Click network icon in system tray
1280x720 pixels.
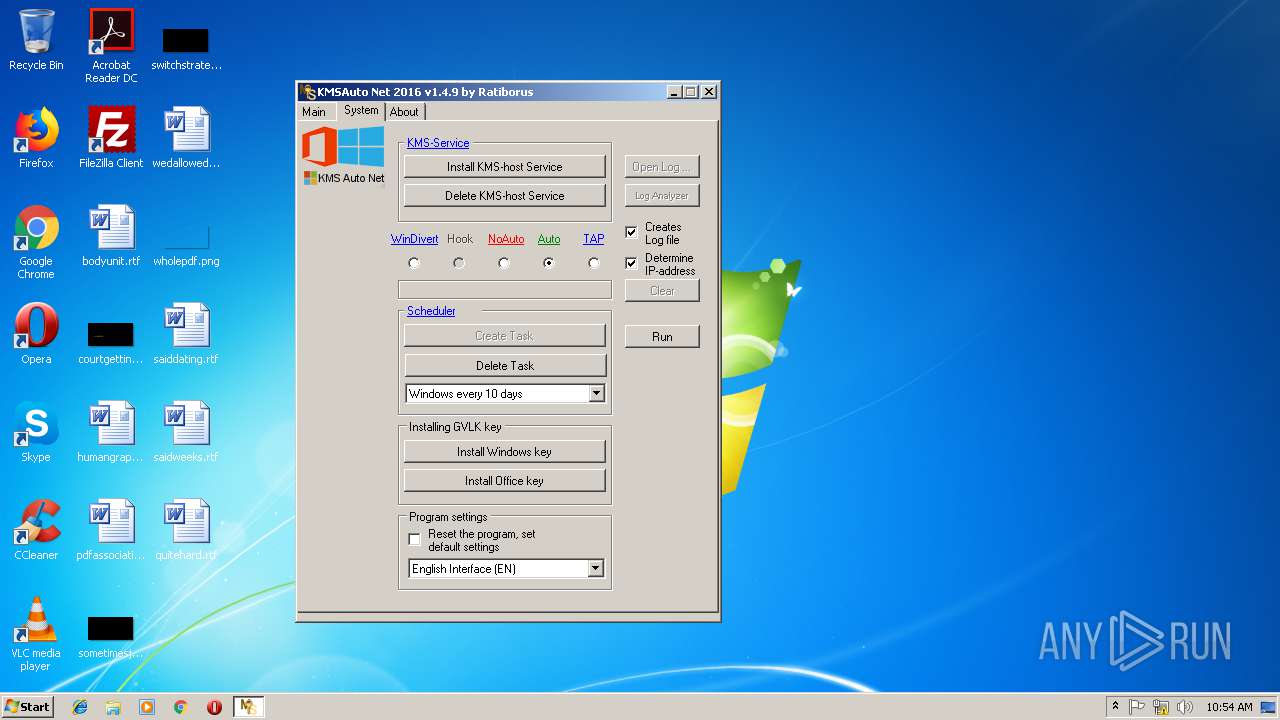click(1161, 707)
